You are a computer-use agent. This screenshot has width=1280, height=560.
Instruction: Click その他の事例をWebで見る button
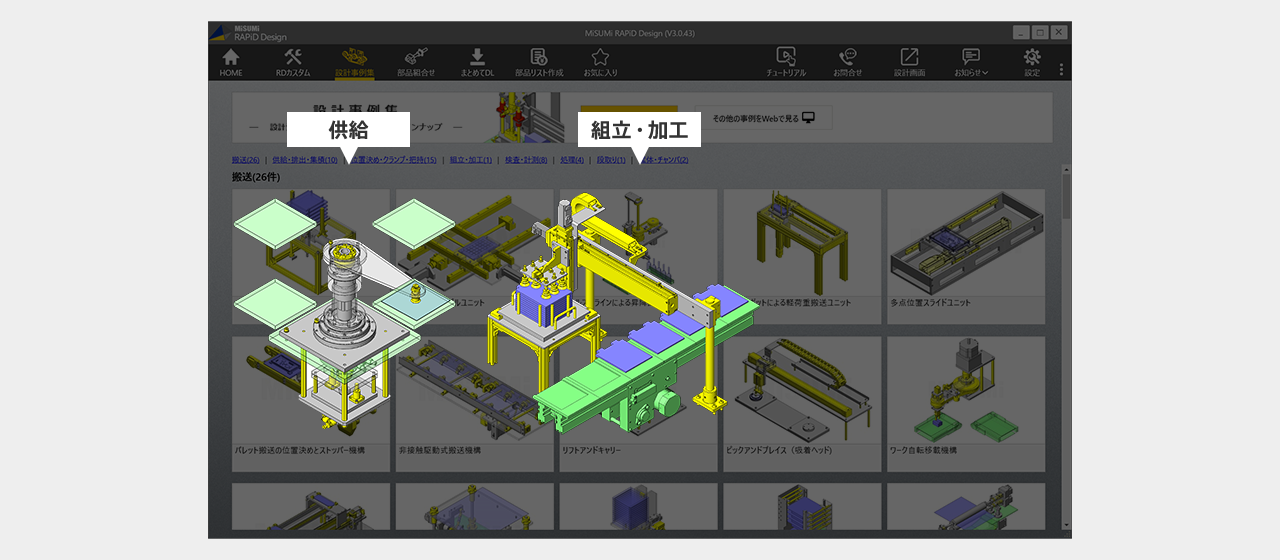764,118
